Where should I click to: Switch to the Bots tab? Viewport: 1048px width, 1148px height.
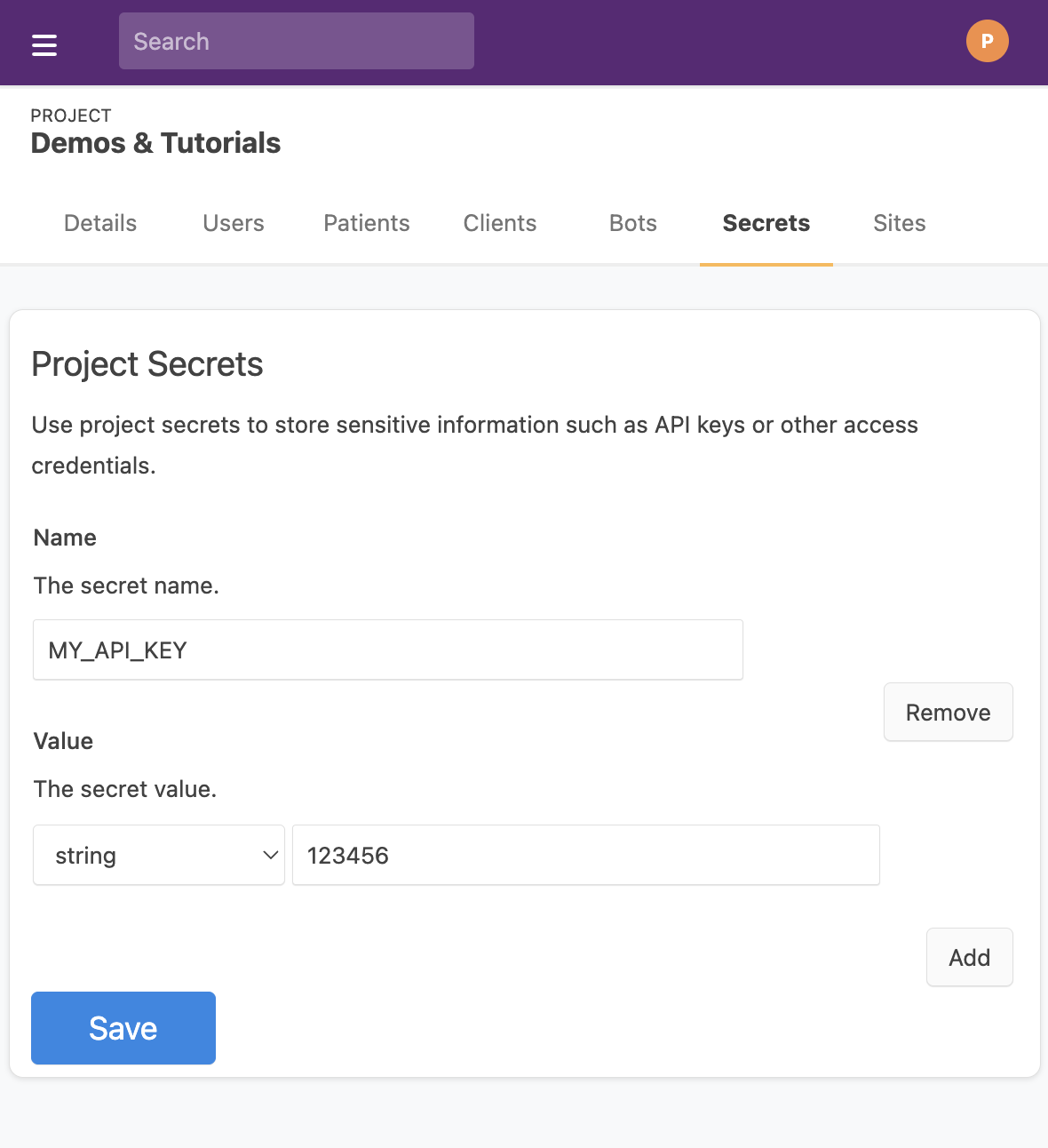[x=631, y=223]
